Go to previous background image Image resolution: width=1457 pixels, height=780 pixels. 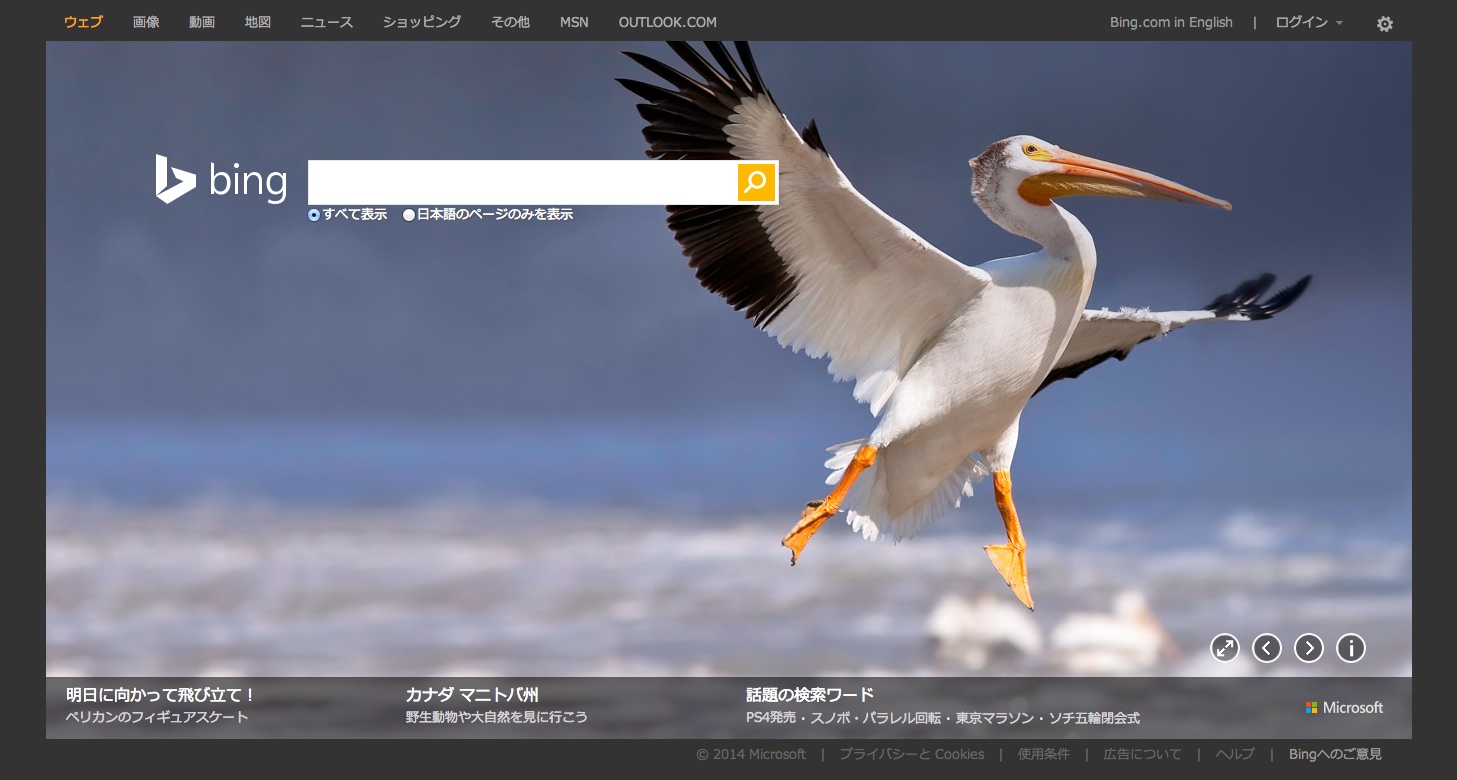click(x=1266, y=648)
